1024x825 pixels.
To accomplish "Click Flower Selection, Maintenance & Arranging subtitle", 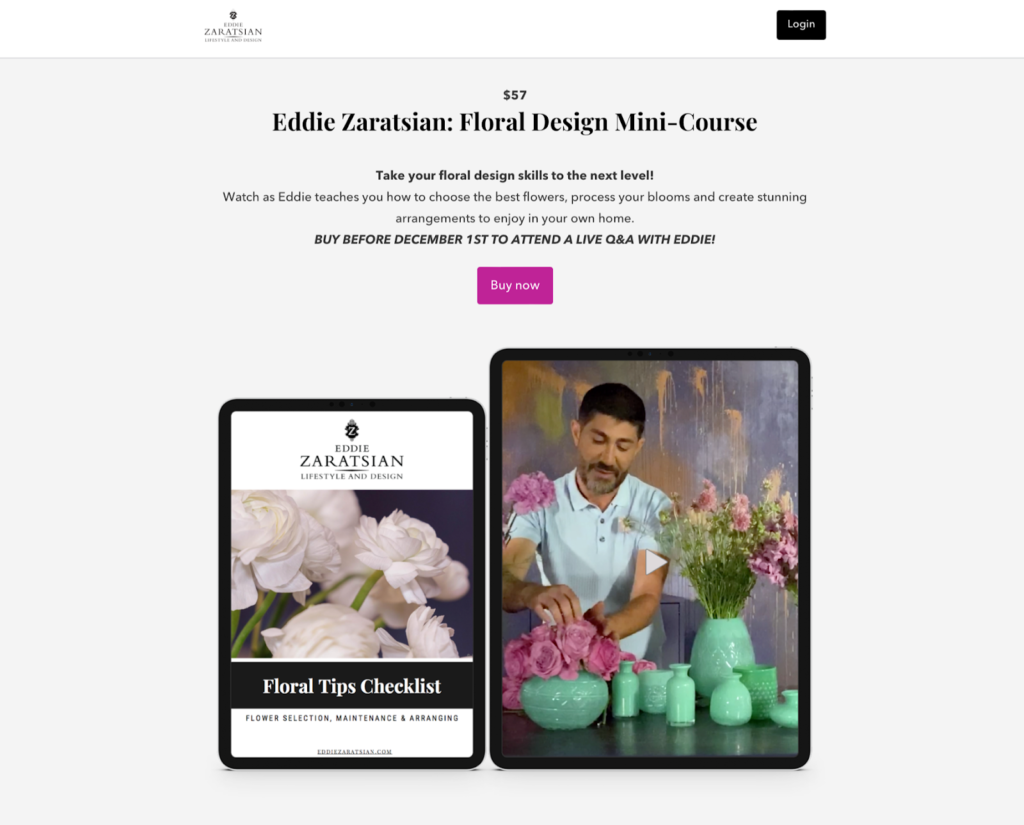I will 352,718.
